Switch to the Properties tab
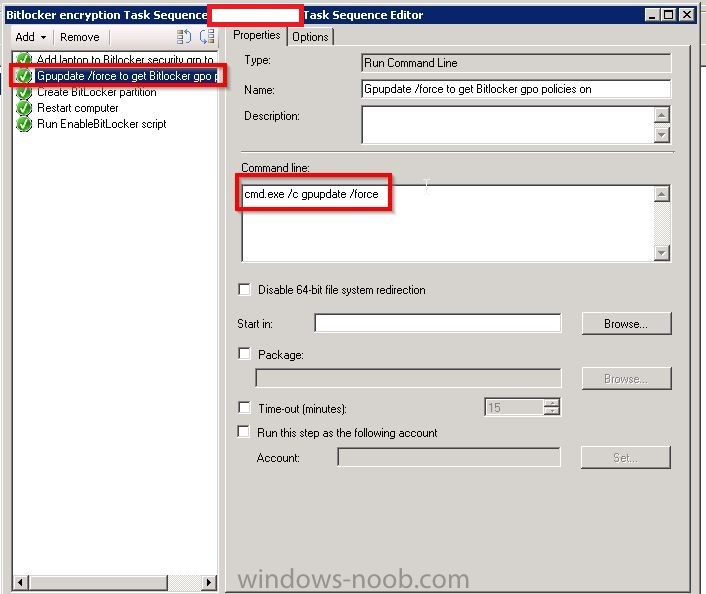 [x=257, y=35]
